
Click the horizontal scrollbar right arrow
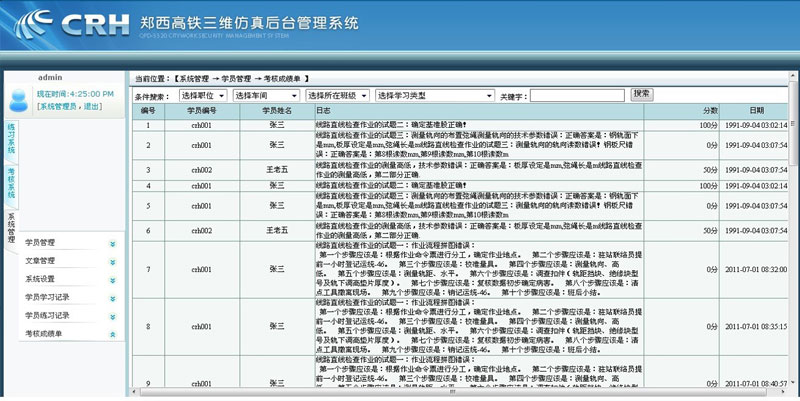(x=784, y=392)
